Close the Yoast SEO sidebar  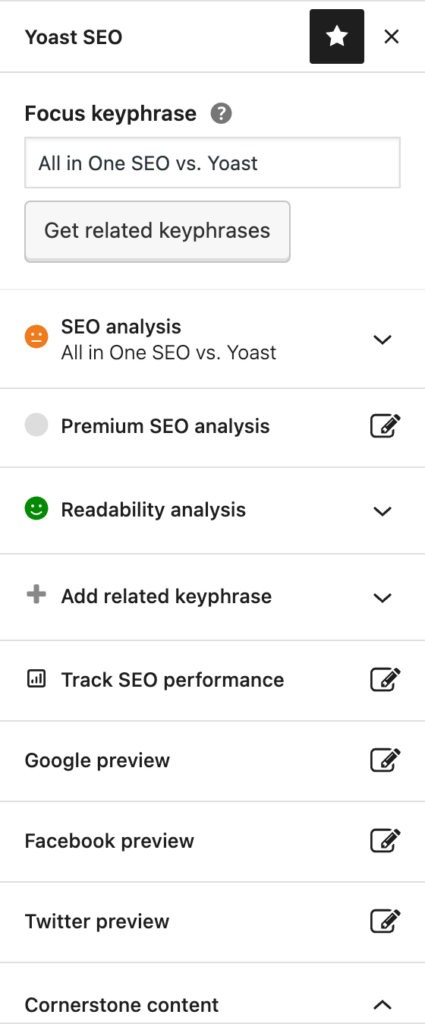[x=391, y=37]
